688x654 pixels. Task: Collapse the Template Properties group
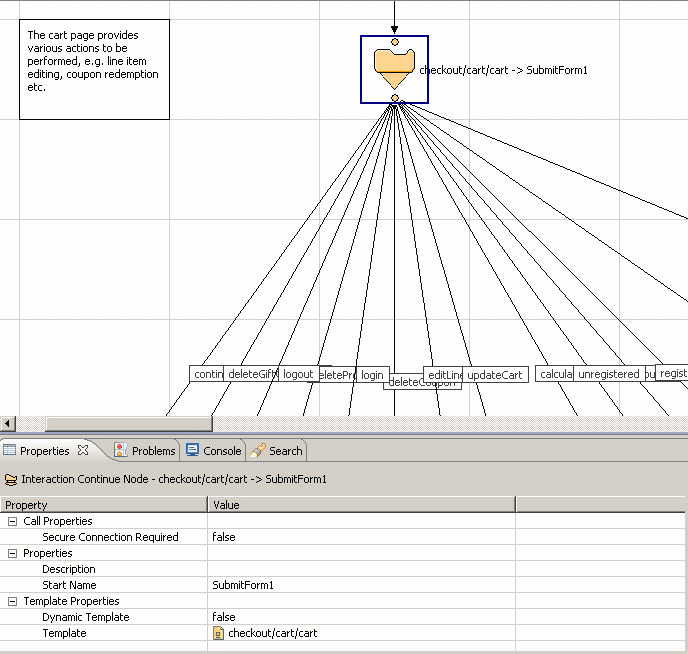click(x=12, y=601)
